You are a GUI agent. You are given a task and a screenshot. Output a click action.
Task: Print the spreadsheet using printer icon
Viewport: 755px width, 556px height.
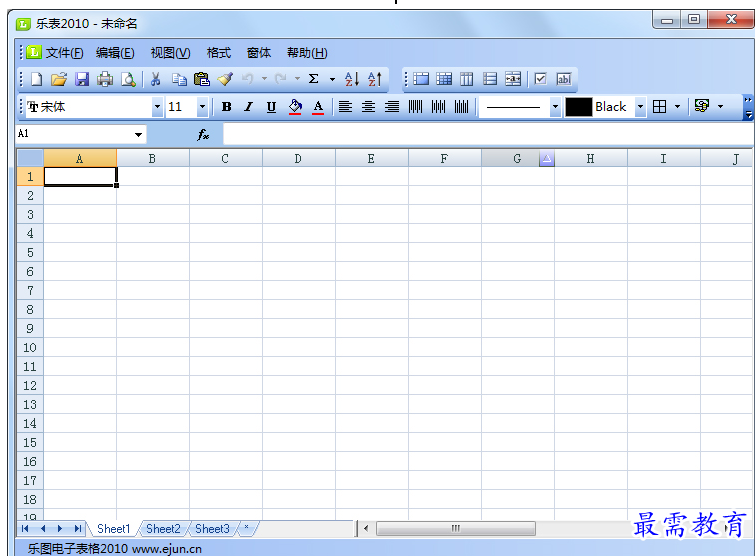tap(105, 79)
